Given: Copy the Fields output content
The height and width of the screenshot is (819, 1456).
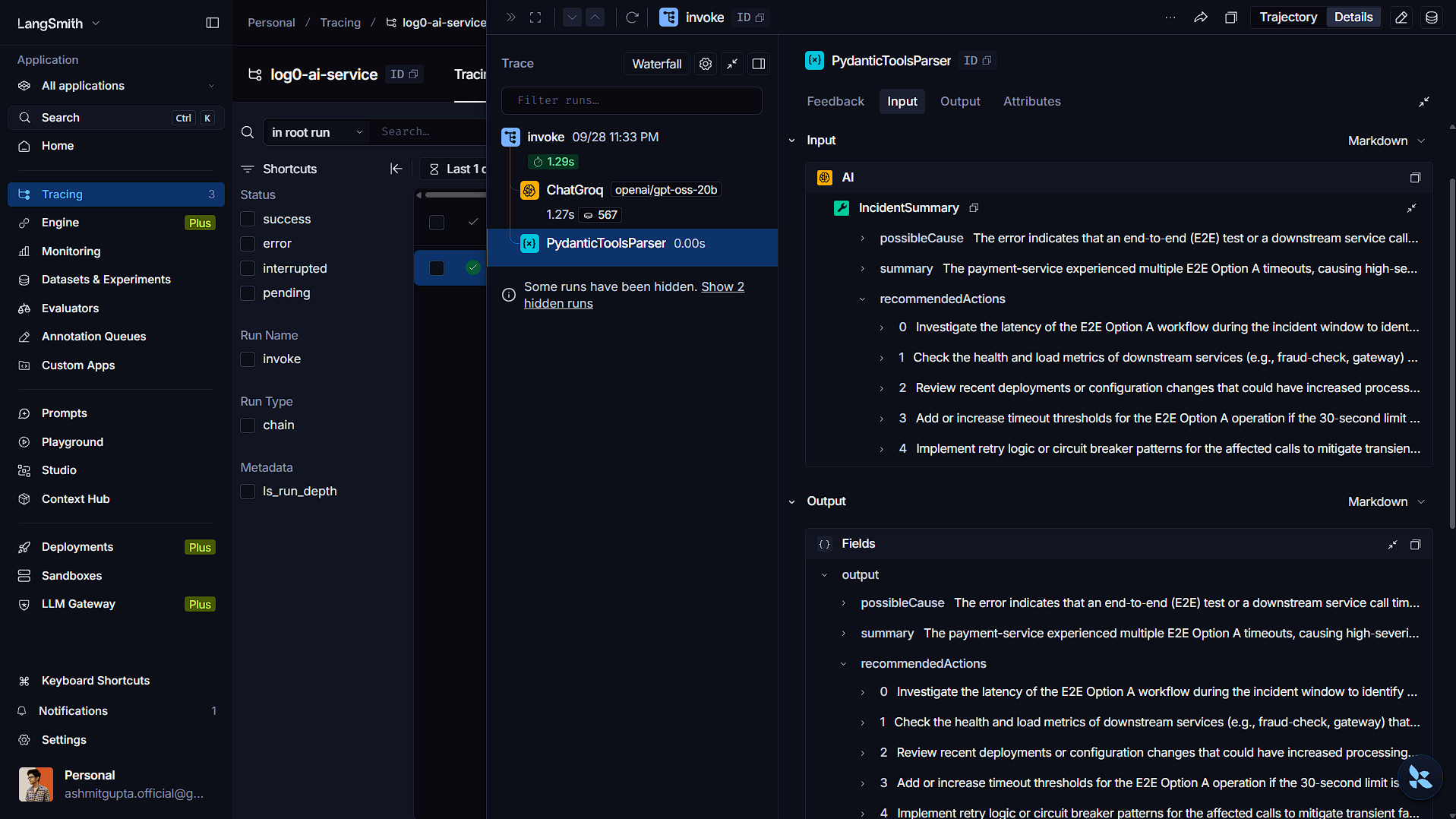Looking at the screenshot, I should [1415, 545].
